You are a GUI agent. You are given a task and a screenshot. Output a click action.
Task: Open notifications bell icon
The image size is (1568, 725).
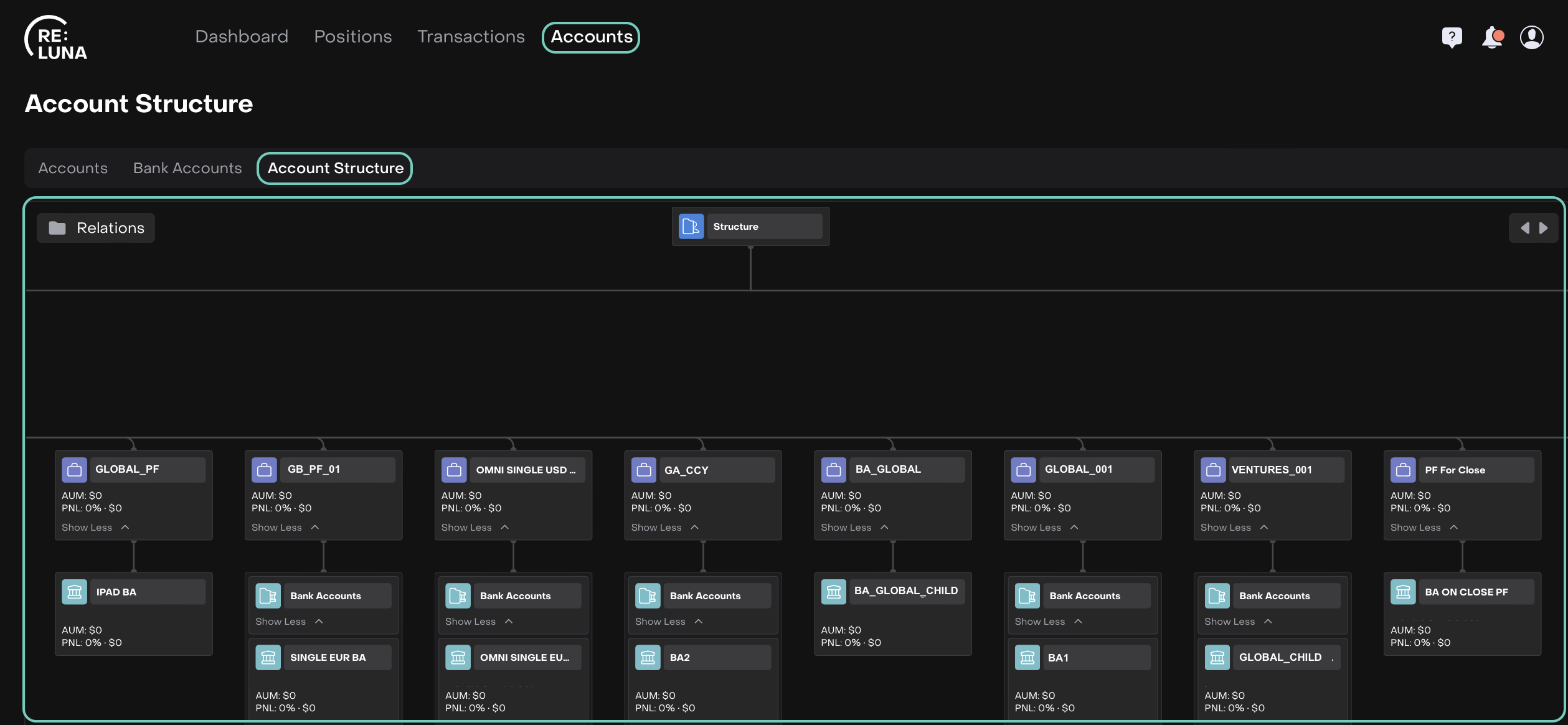pos(1492,37)
